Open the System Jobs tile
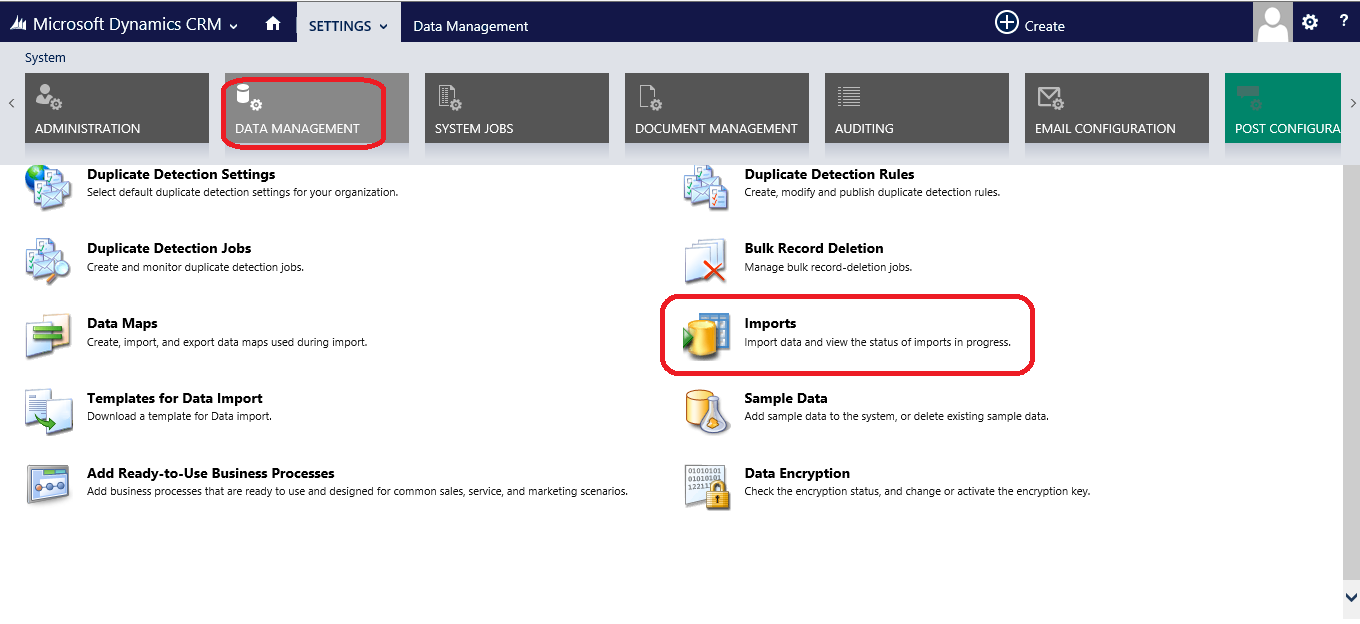This screenshot has width=1360, height=624. click(x=517, y=108)
